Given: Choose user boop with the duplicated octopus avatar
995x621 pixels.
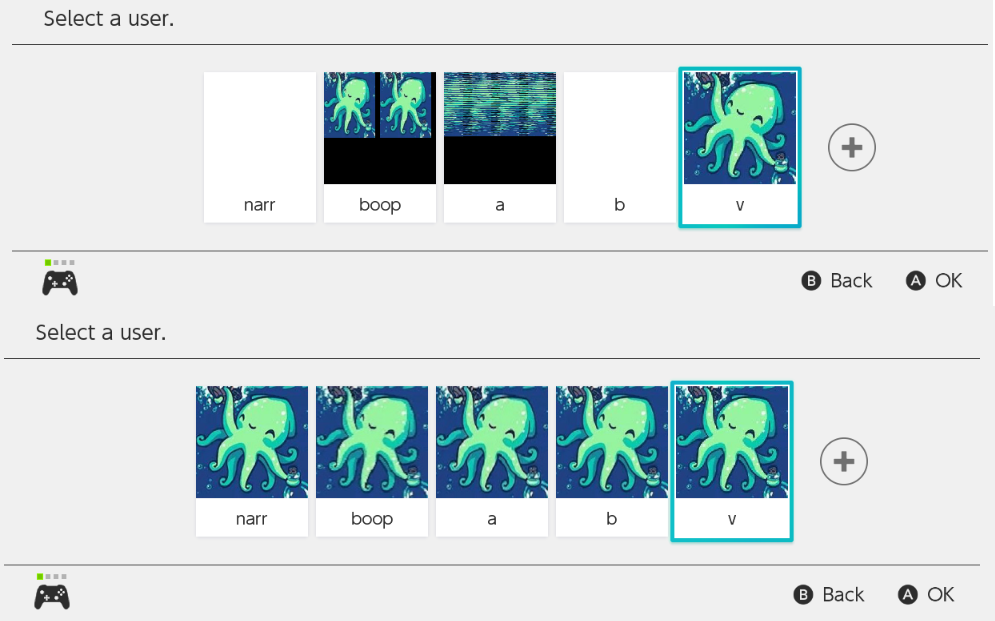Looking at the screenshot, I should click(379, 147).
